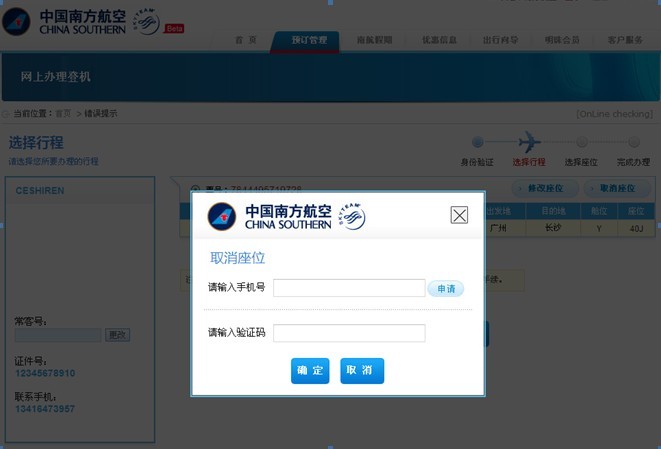Click the seat cell 40J
Viewport: 661px width, 449px height.
click(636, 229)
